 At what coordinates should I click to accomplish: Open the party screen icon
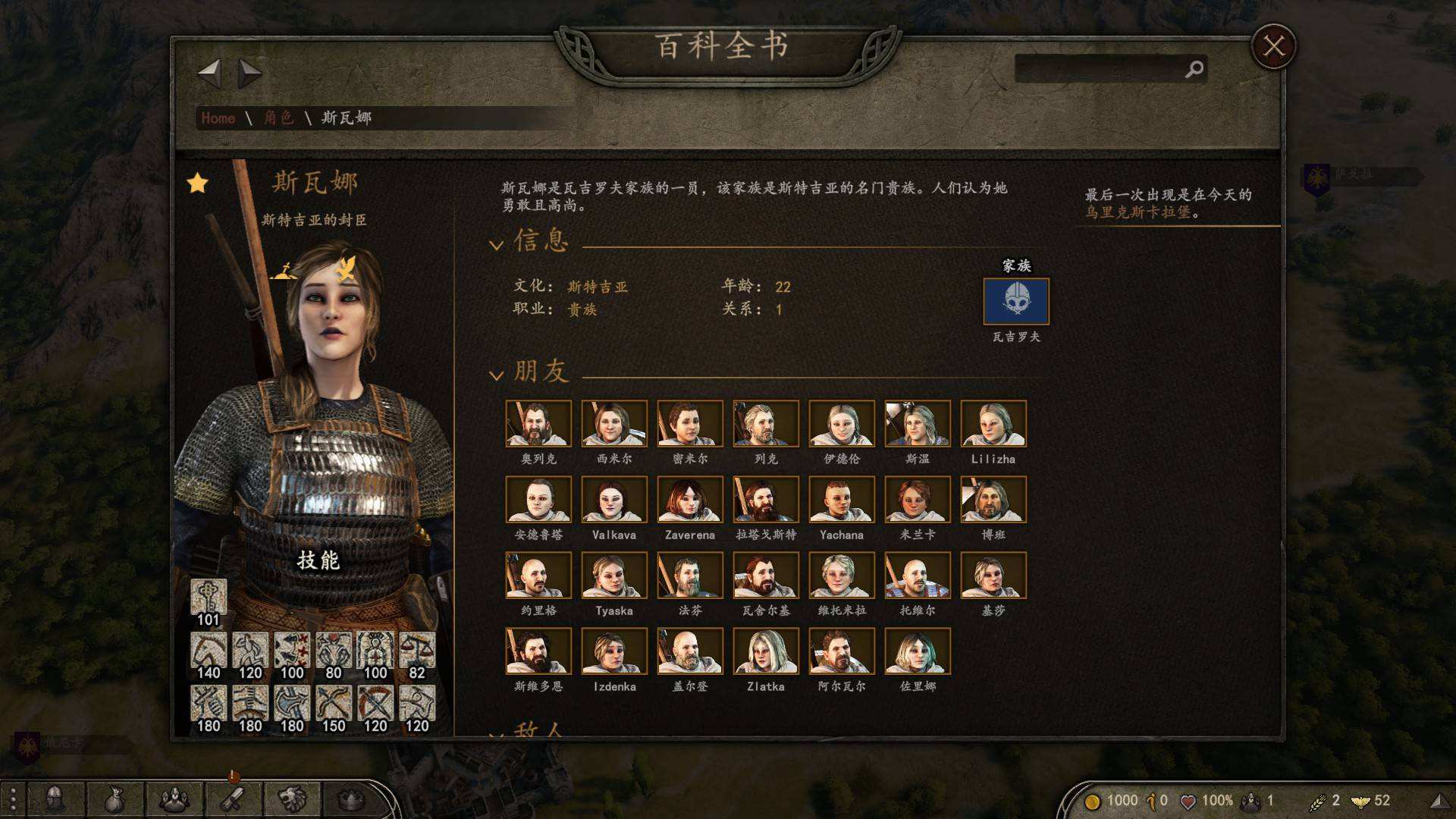pyautogui.click(x=174, y=799)
